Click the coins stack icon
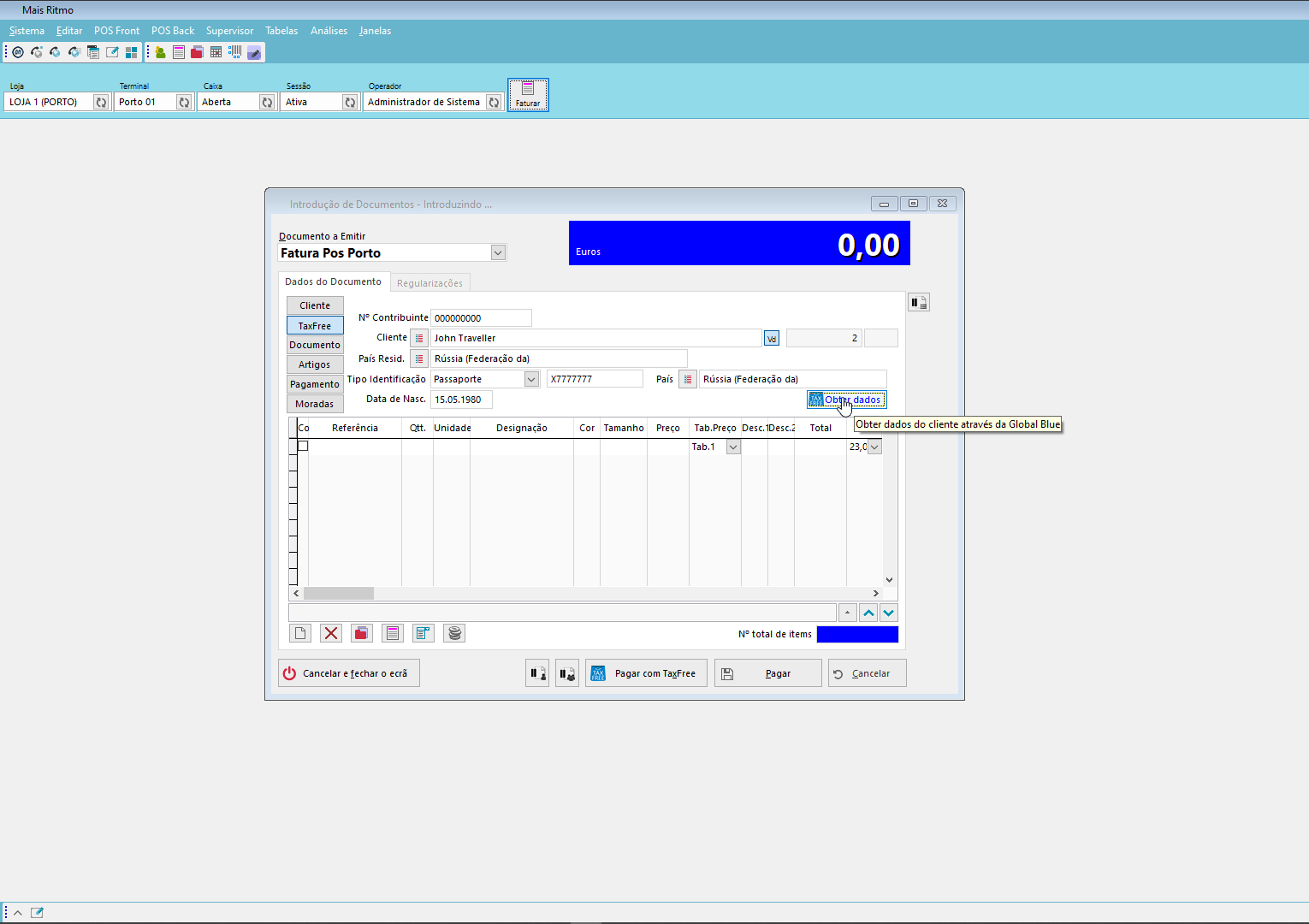Screen dimensions: 1309x924 tap(454, 633)
